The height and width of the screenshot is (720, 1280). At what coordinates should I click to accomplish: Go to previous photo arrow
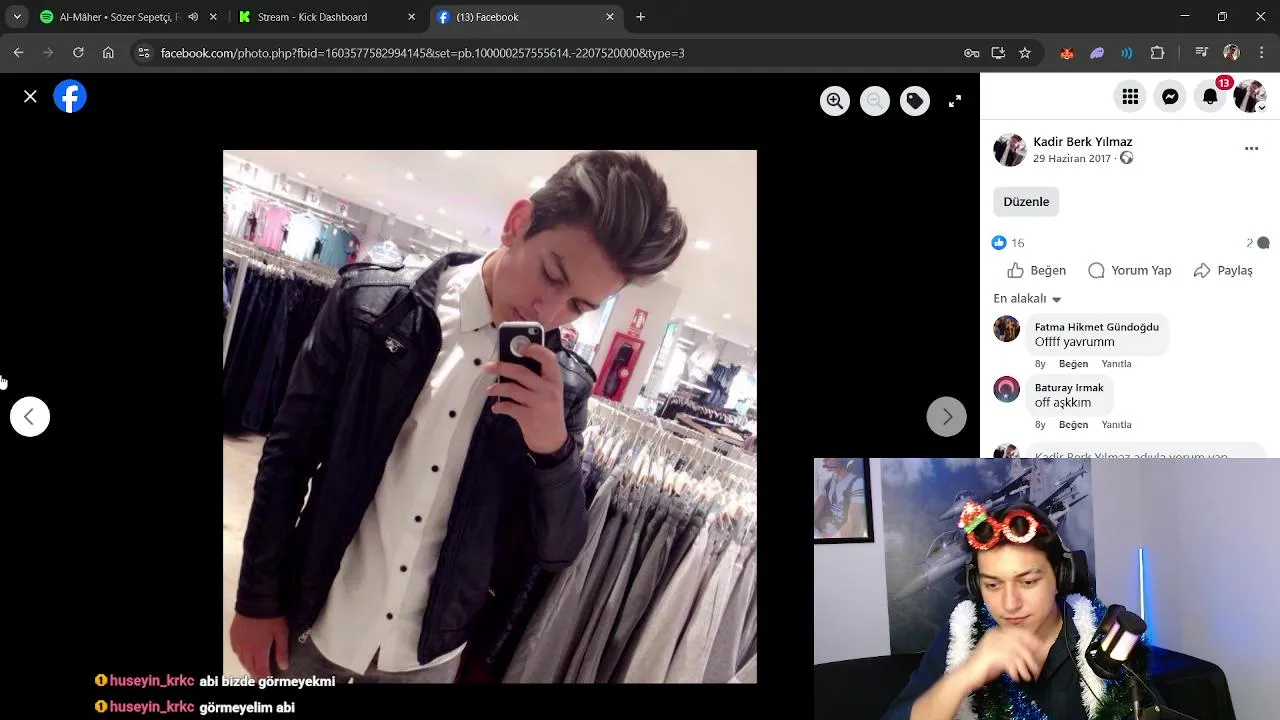point(30,417)
